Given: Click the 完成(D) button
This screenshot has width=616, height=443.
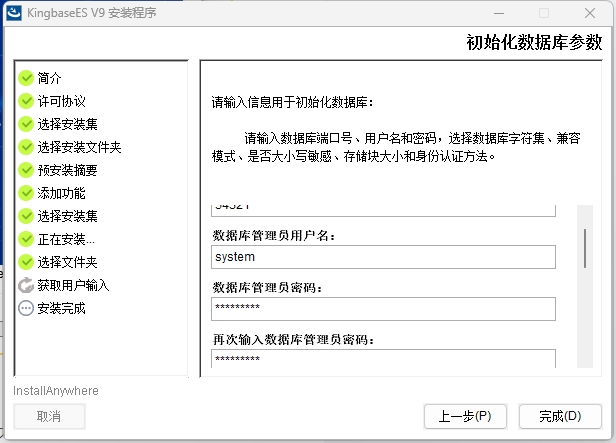Looking at the screenshot, I should [560, 416].
